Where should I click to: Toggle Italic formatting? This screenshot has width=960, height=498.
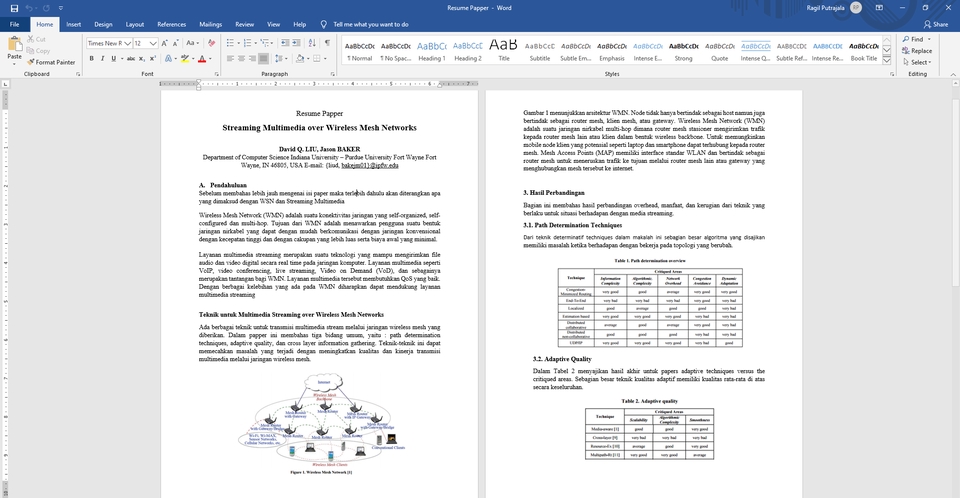[102, 59]
